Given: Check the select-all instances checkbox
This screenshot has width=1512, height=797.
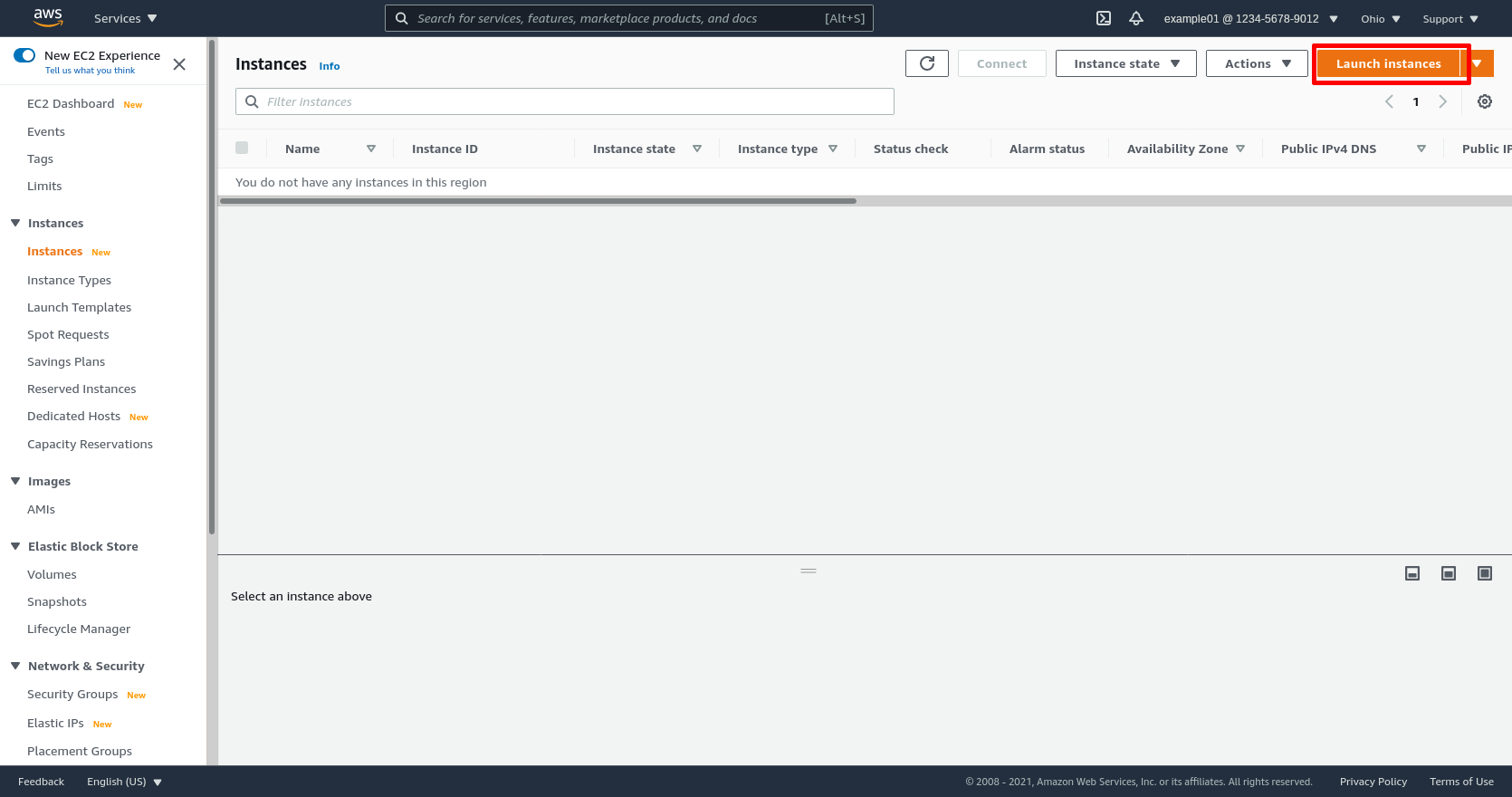Looking at the screenshot, I should (x=242, y=148).
